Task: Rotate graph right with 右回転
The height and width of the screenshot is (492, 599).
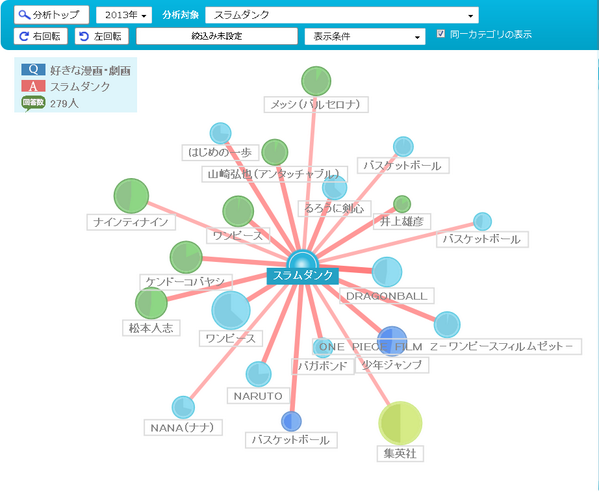Action: click(x=40, y=36)
